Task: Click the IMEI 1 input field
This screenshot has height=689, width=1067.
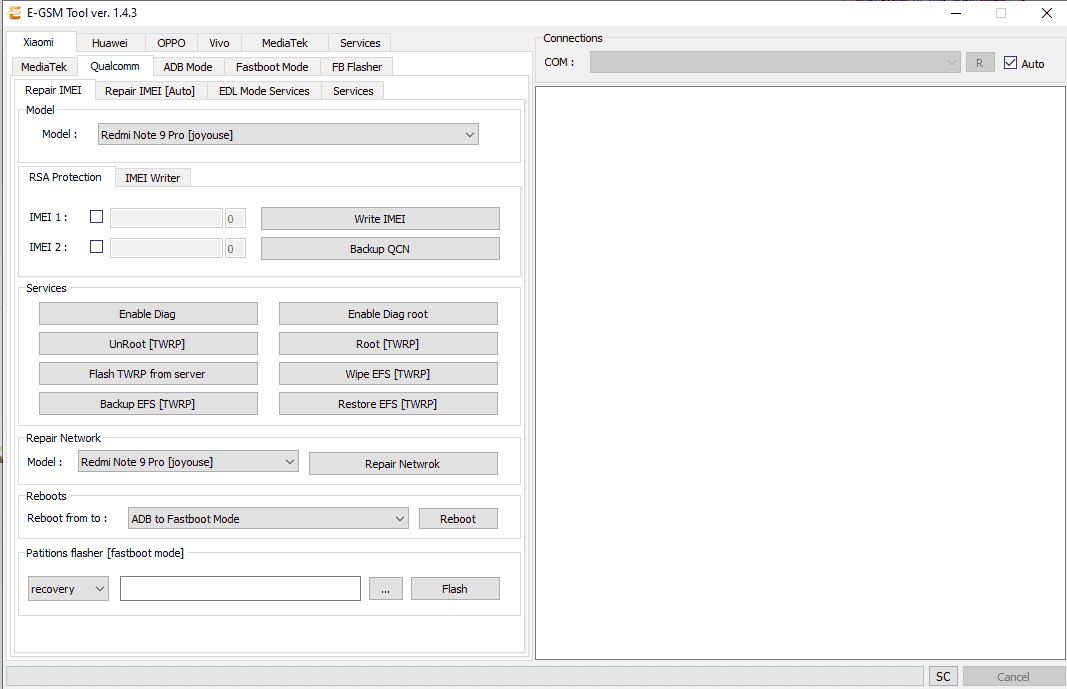Action: [x=166, y=218]
